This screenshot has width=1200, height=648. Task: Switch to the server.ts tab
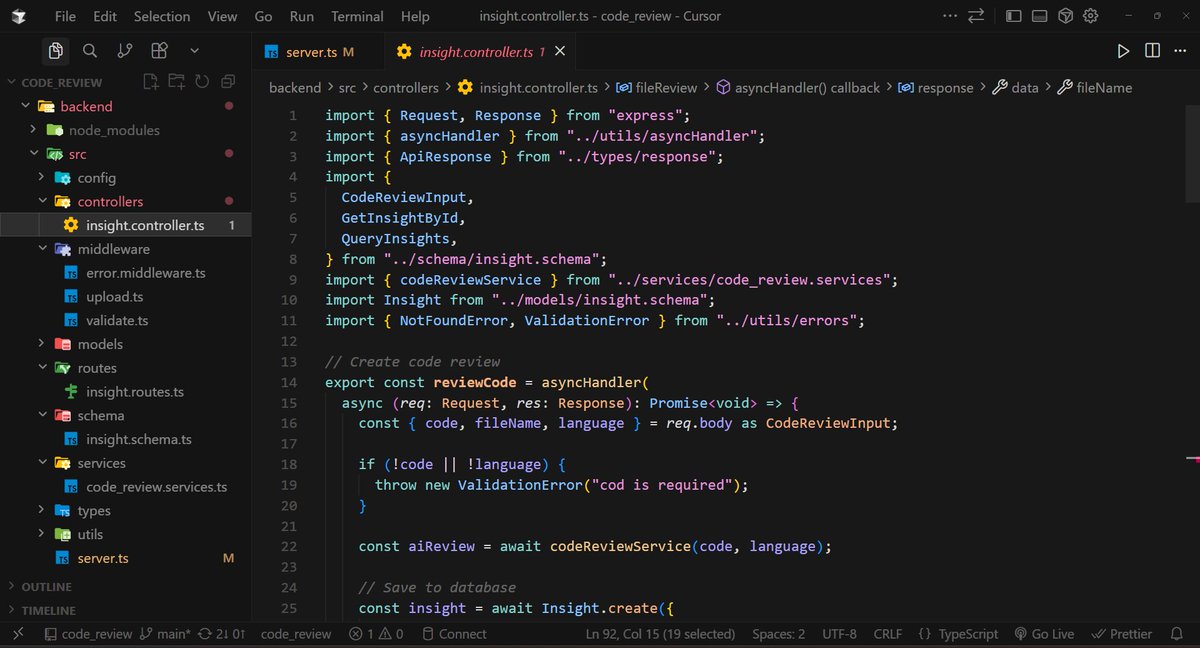(x=317, y=50)
